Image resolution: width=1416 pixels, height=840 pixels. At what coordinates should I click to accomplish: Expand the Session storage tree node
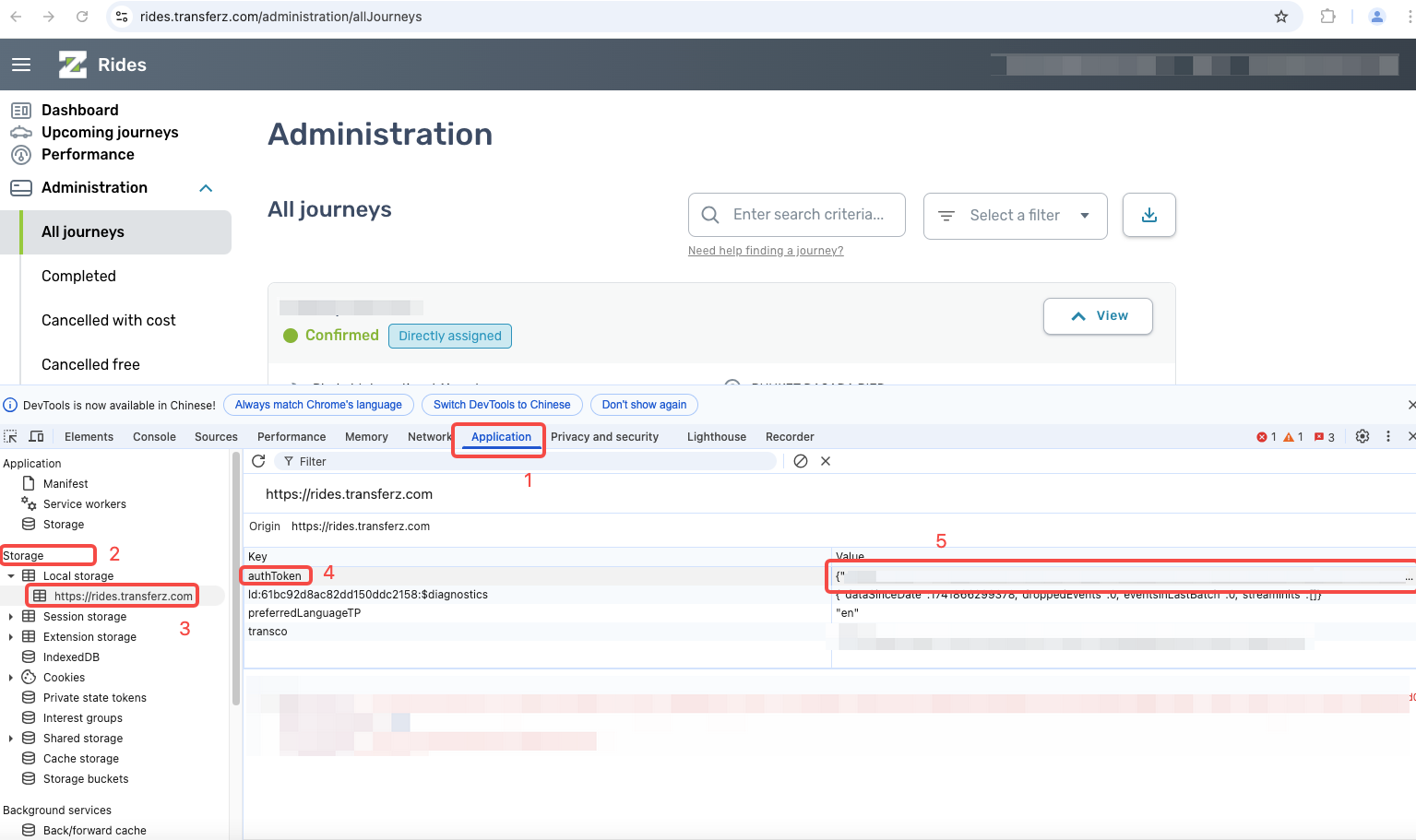point(10,617)
